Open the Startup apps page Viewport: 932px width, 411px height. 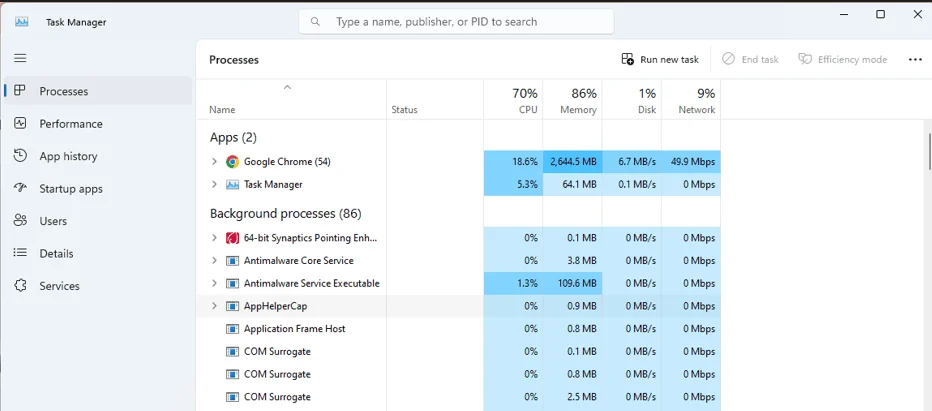pos(98,189)
